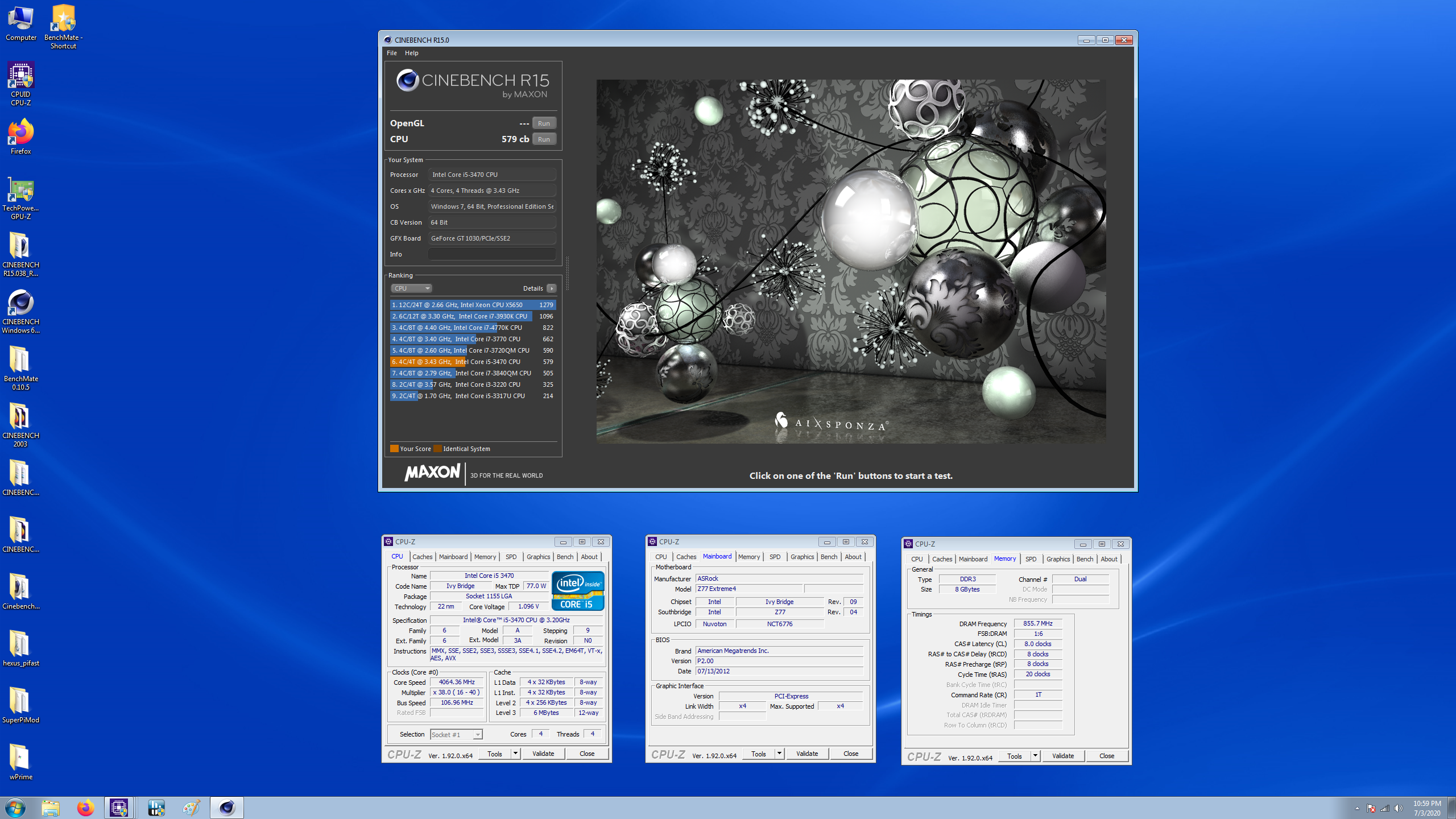
Task: Switch to CPU-Z in the taskbar
Action: [x=119, y=808]
